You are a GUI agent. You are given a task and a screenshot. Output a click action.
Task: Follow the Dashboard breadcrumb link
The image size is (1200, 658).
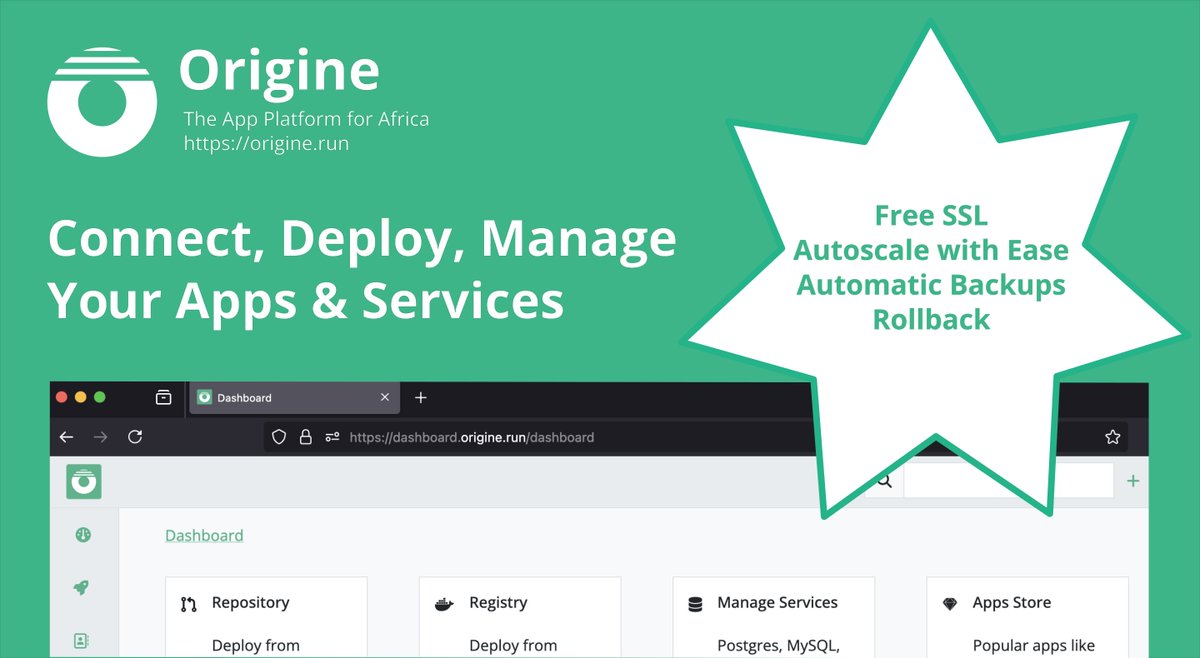(204, 535)
